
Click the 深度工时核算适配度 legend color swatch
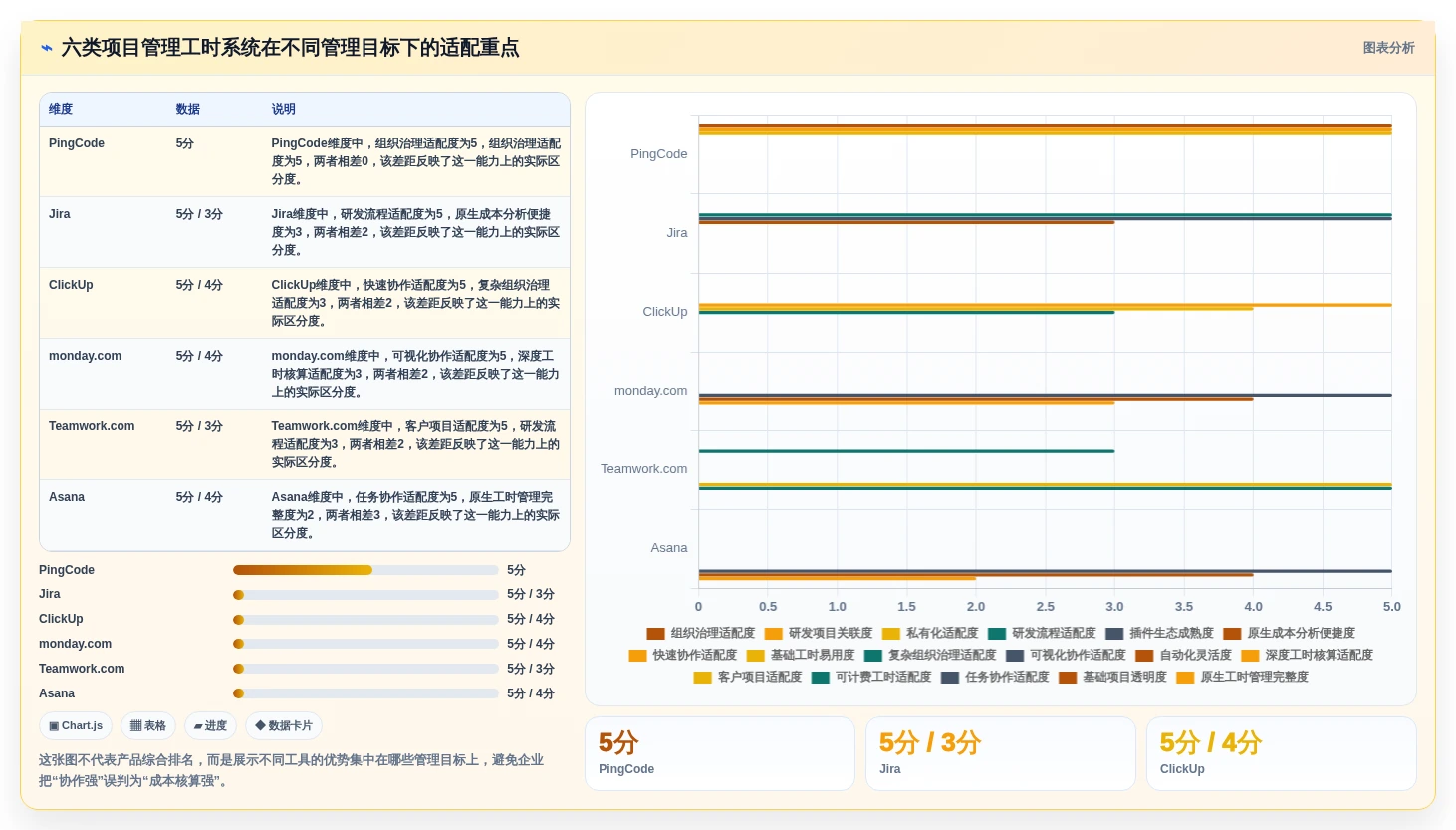(x=1250, y=656)
